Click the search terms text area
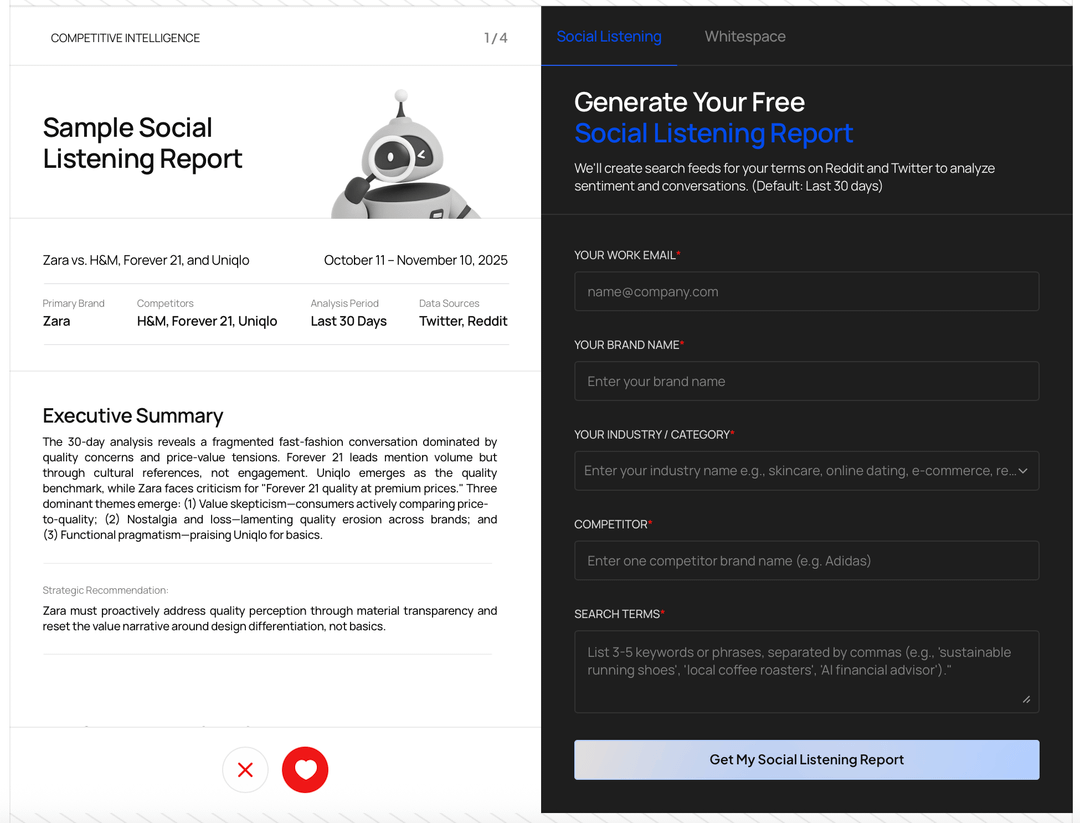Viewport: 1080px width, 823px height. coord(807,671)
